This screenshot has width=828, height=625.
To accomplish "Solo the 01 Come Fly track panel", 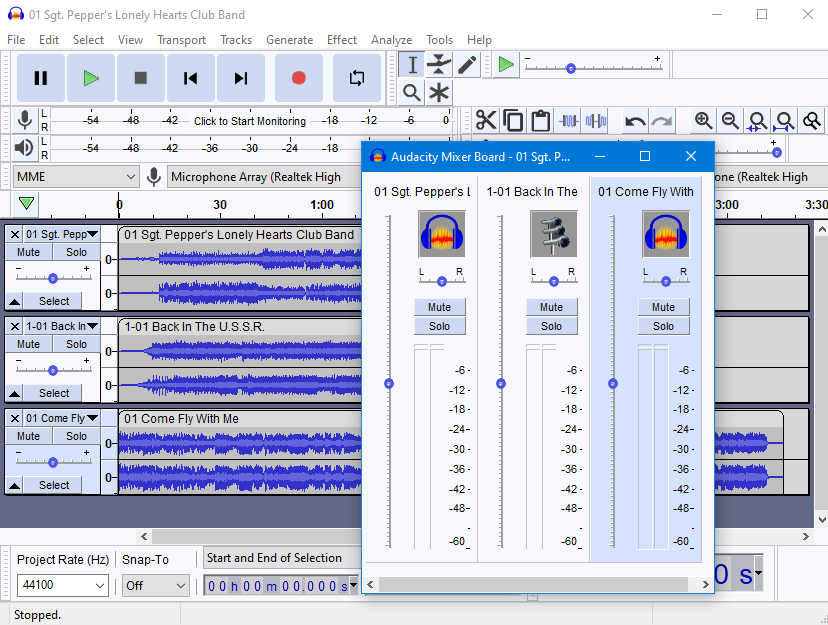I will coord(76,436).
